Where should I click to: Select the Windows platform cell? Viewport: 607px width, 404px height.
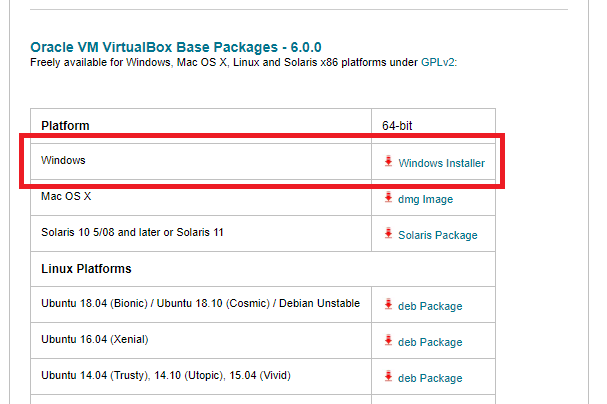pos(63,160)
